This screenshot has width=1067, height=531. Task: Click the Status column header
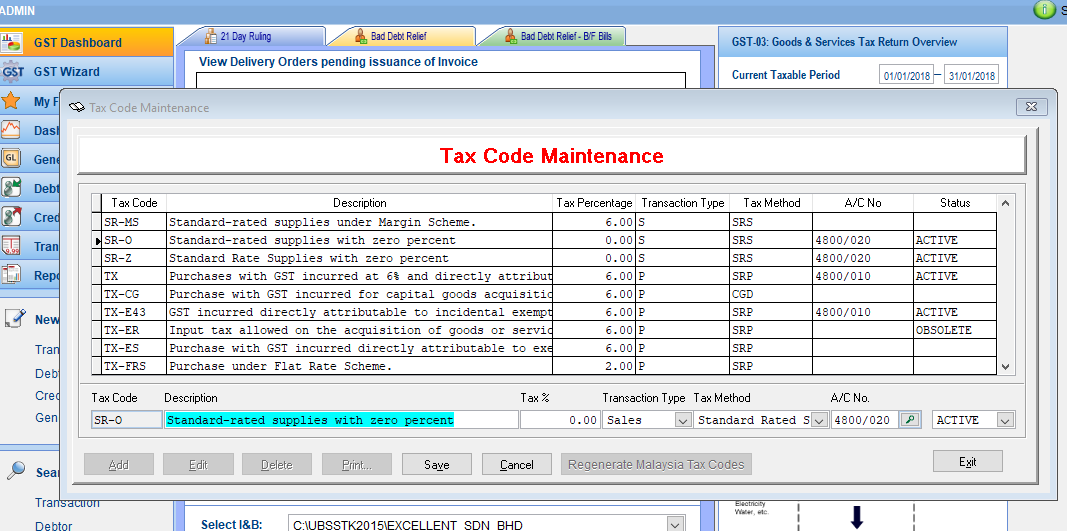[955, 203]
